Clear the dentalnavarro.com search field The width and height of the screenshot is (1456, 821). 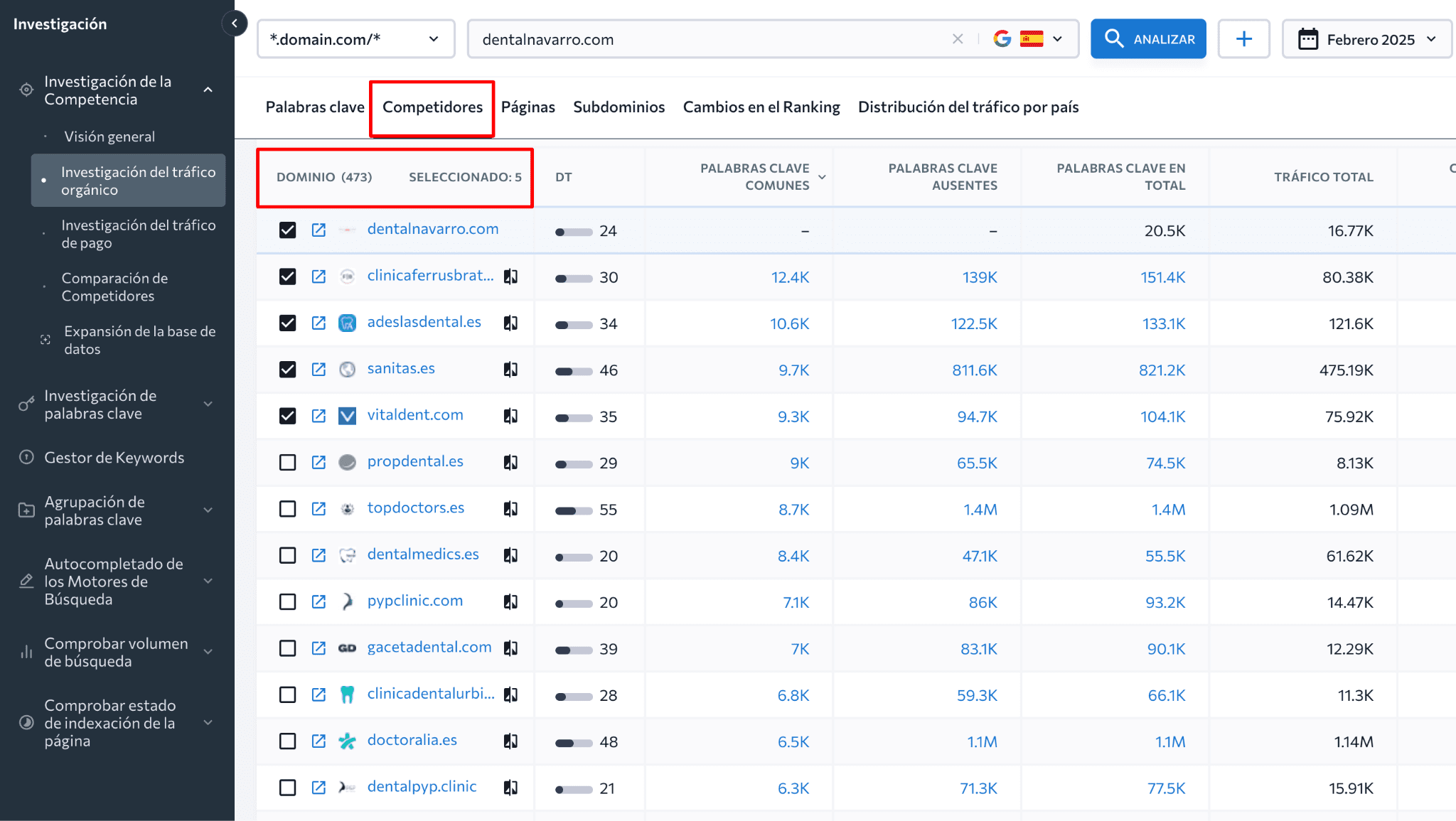[x=958, y=39]
